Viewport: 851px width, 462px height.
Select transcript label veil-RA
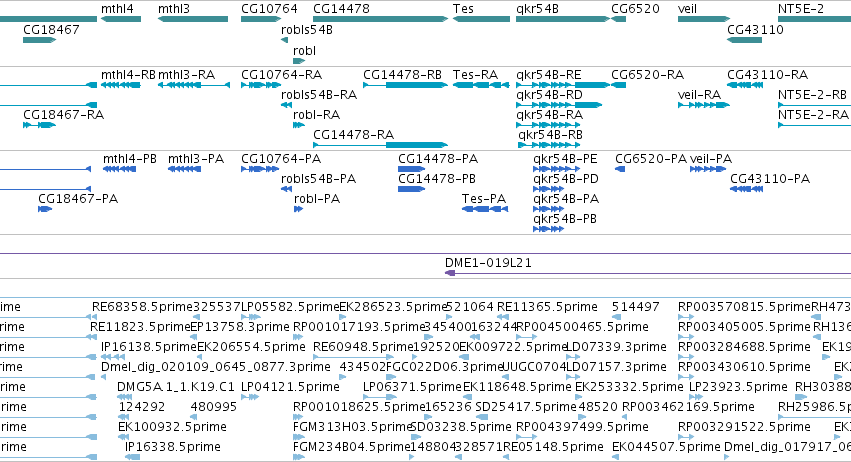[x=700, y=94]
